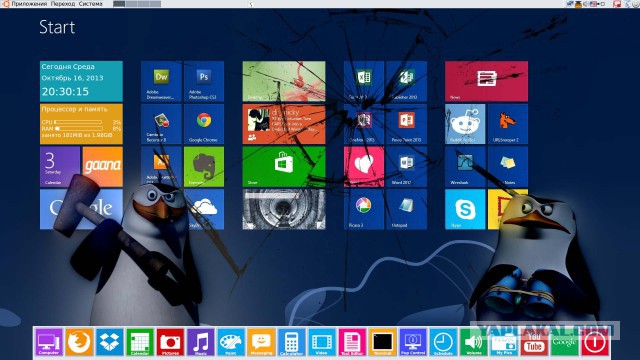Open Dropbox from the bottom dock
The height and width of the screenshot is (360, 640).
[109, 342]
